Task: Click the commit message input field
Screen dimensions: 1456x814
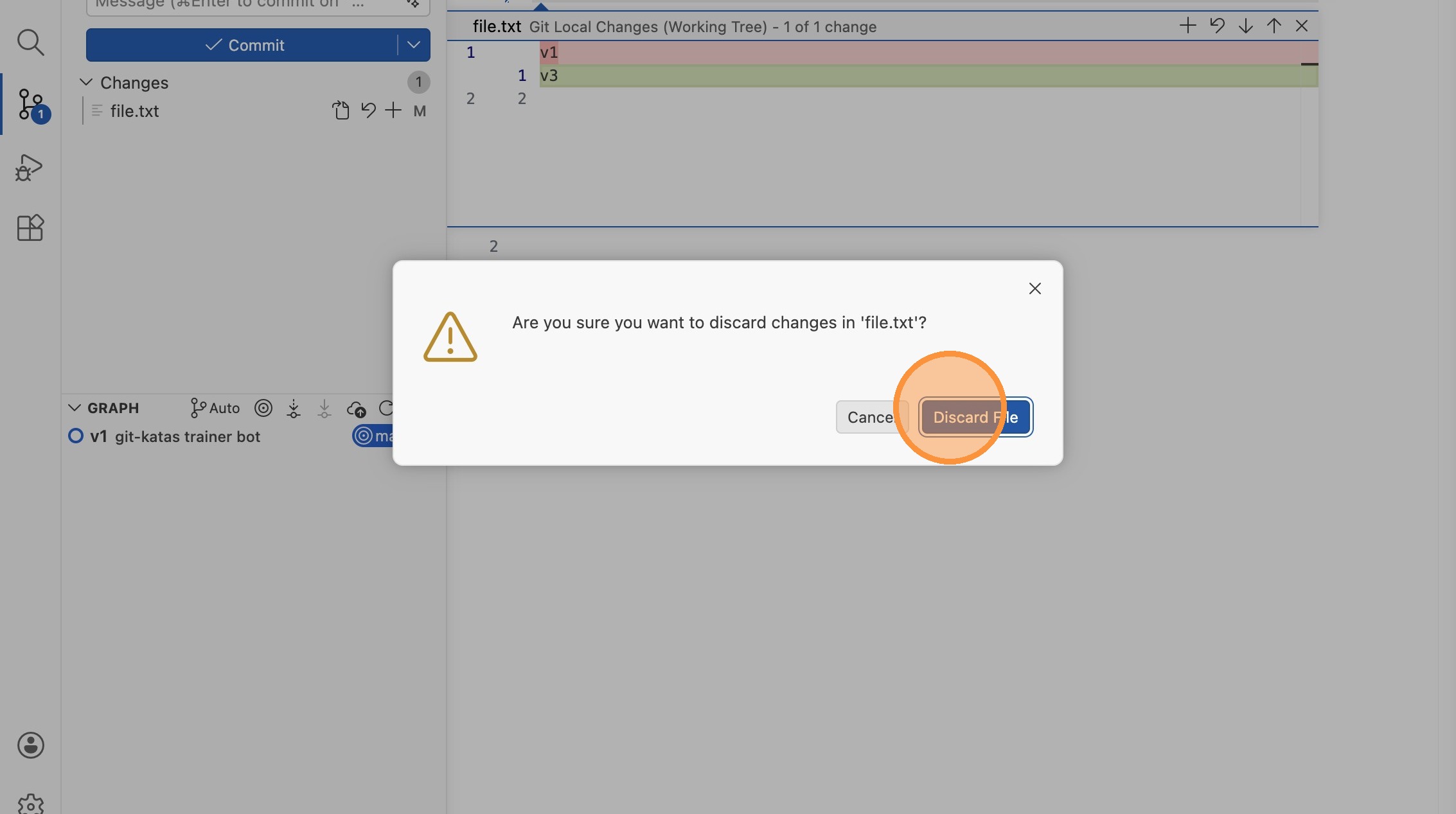Action: (244, 5)
